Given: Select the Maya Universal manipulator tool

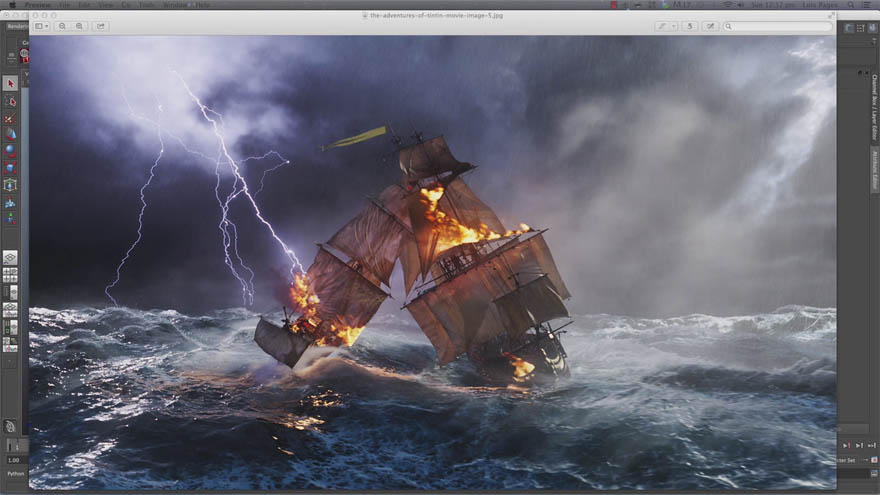Looking at the screenshot, I should click(10, 185).
